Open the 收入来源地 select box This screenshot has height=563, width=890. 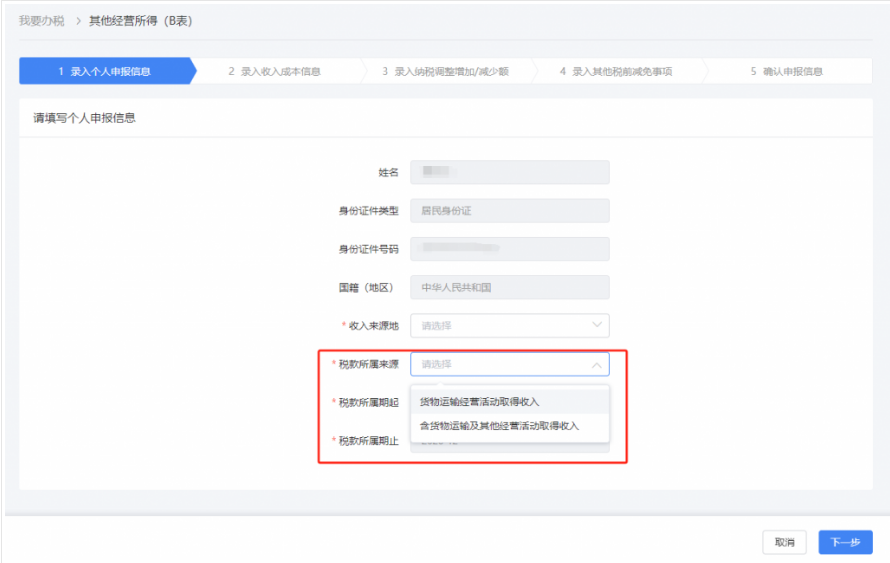click(x=500, y=326)
